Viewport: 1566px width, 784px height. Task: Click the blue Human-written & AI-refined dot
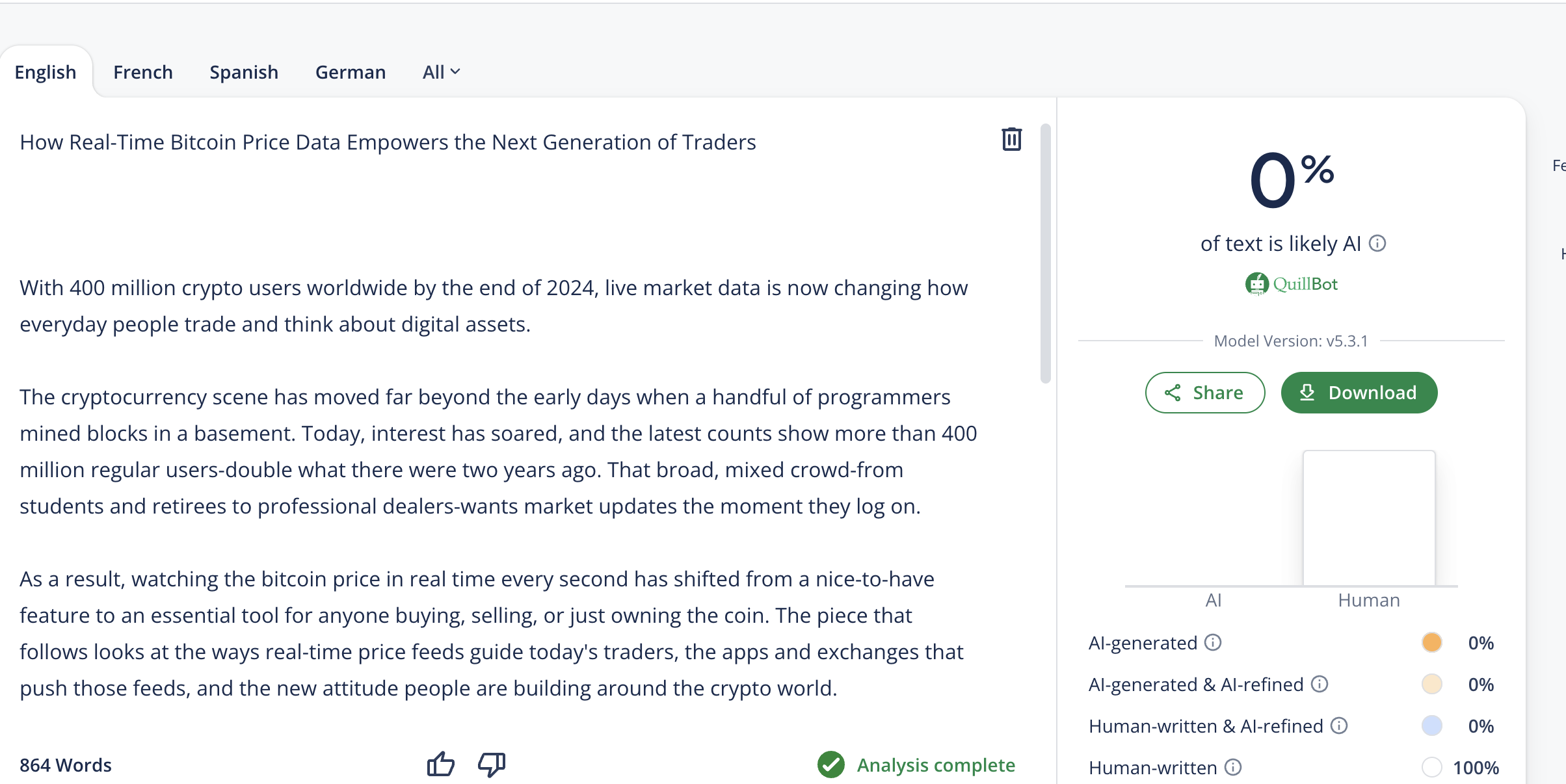(x=1431, y=726)
